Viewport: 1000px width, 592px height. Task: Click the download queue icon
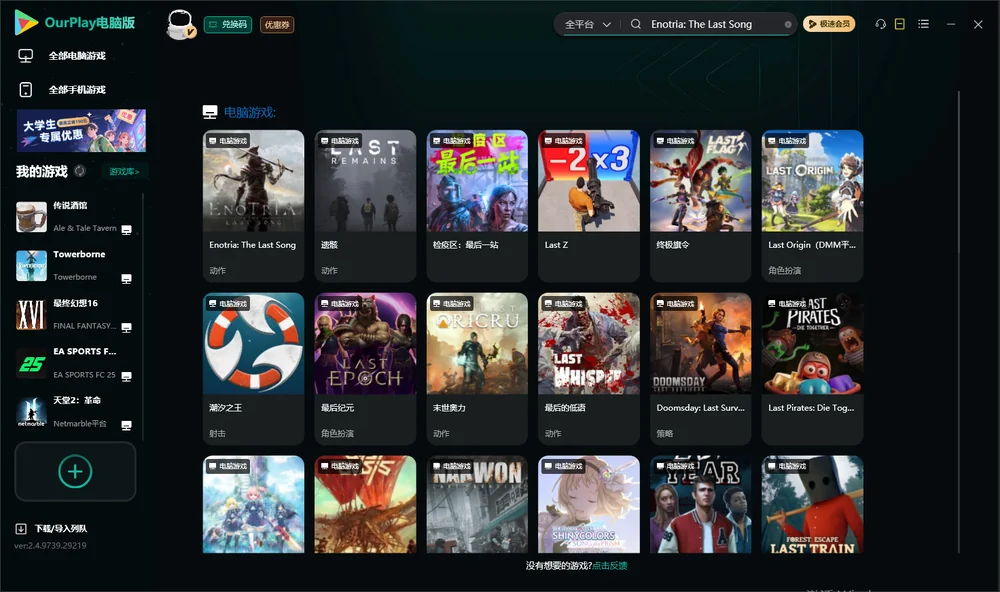click(21, 529)
